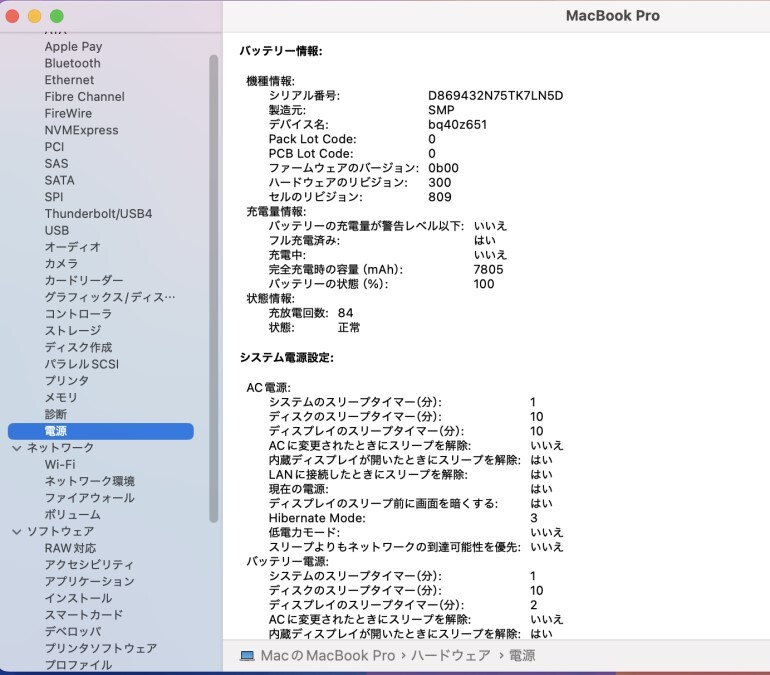The width and height of the screenshot is (770, 675).
Task: Click the manufacturer value SMP
Action: (x=441, y=110)
